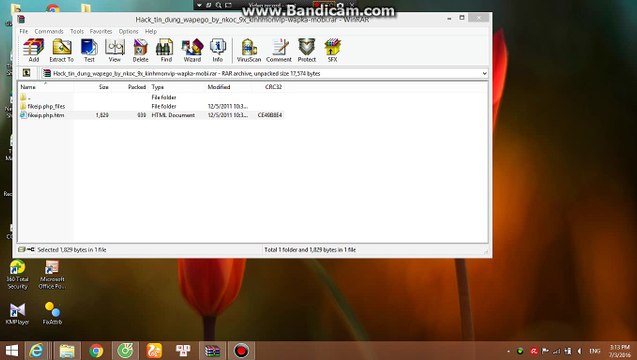Open the View file tool
The width and height of the screenshot is (637, 360).
[x=115, y=50]
